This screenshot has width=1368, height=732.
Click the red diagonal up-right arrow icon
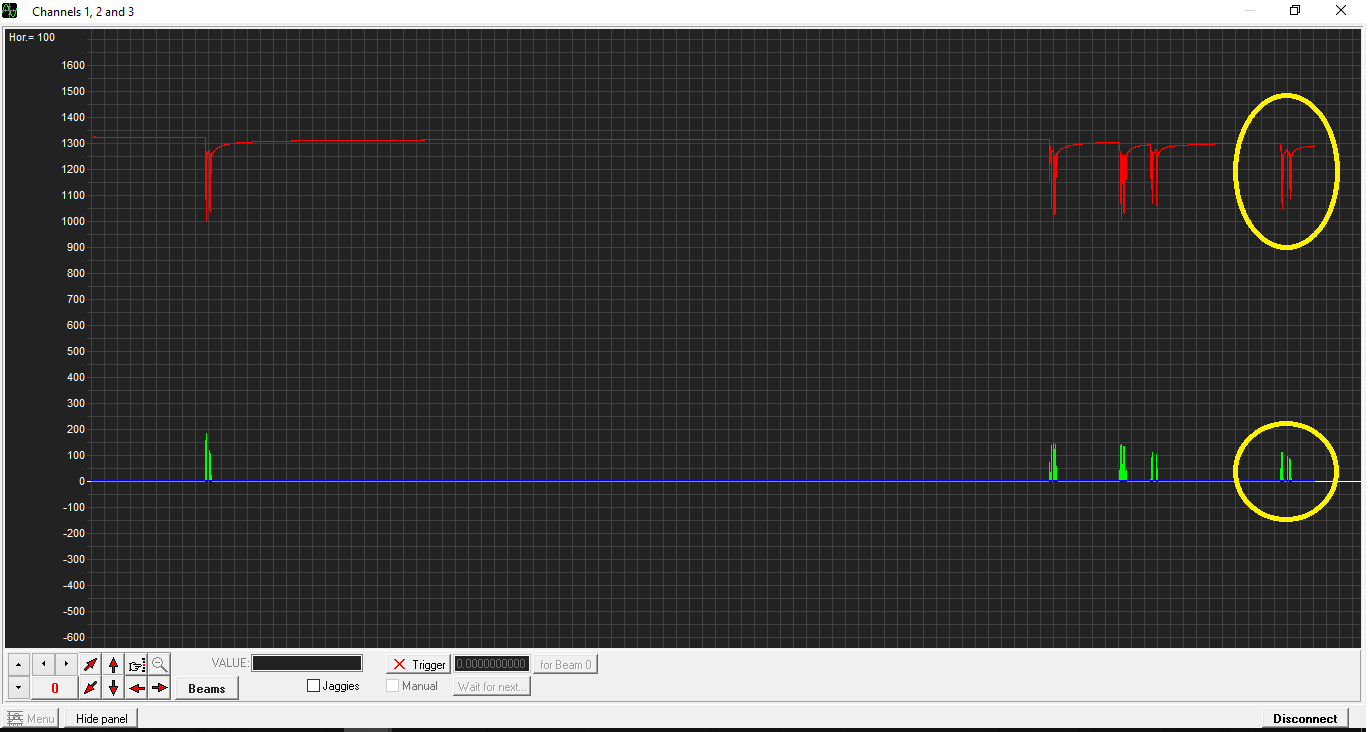click(x=91, y=664)
